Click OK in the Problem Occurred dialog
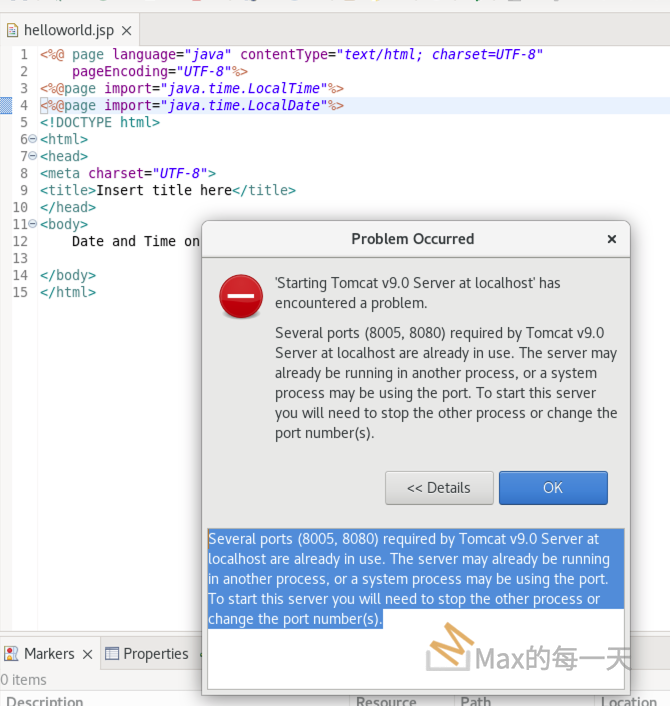The image size is (670, 706). pyautogui.click(x=553, y=488)
